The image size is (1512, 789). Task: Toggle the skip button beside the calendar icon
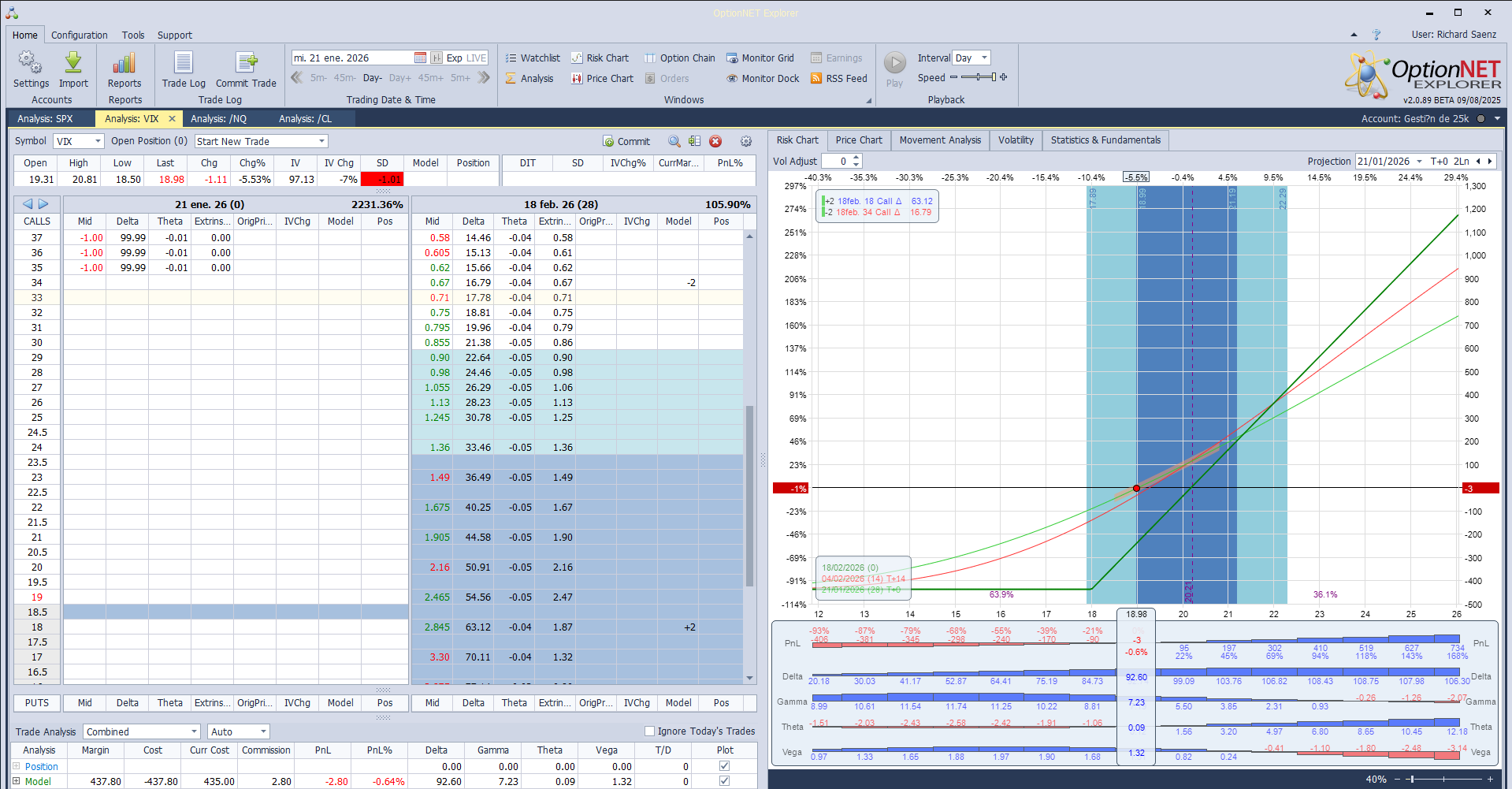[437, 58]
